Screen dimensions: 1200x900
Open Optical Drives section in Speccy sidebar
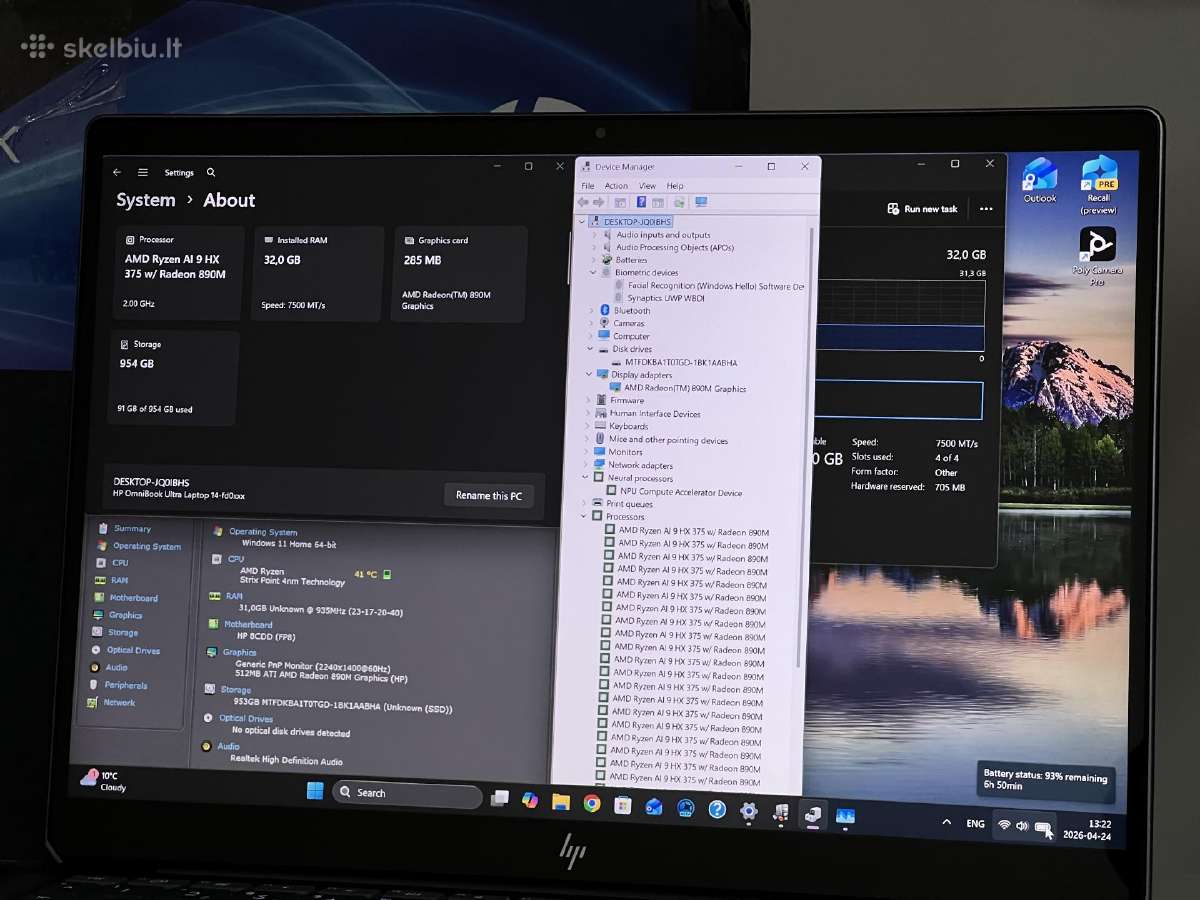(x=125, y=650)
